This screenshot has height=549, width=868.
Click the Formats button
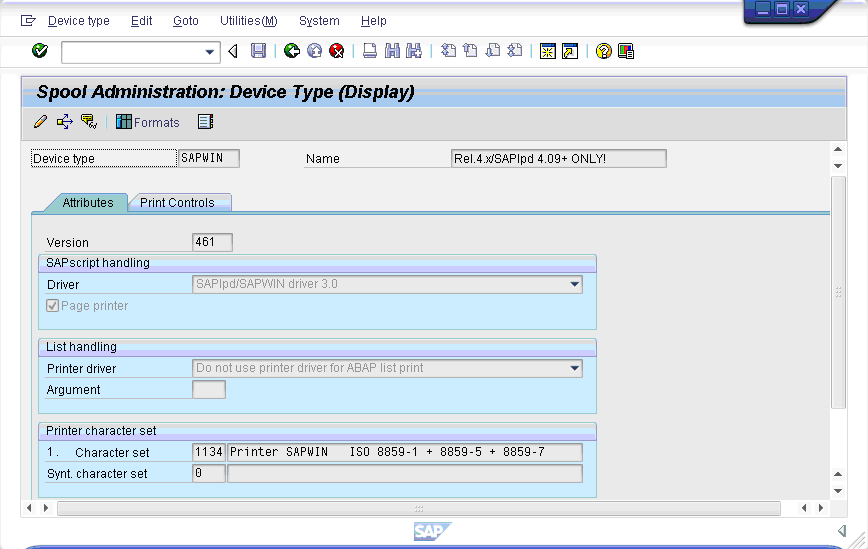tap(148, 122)
